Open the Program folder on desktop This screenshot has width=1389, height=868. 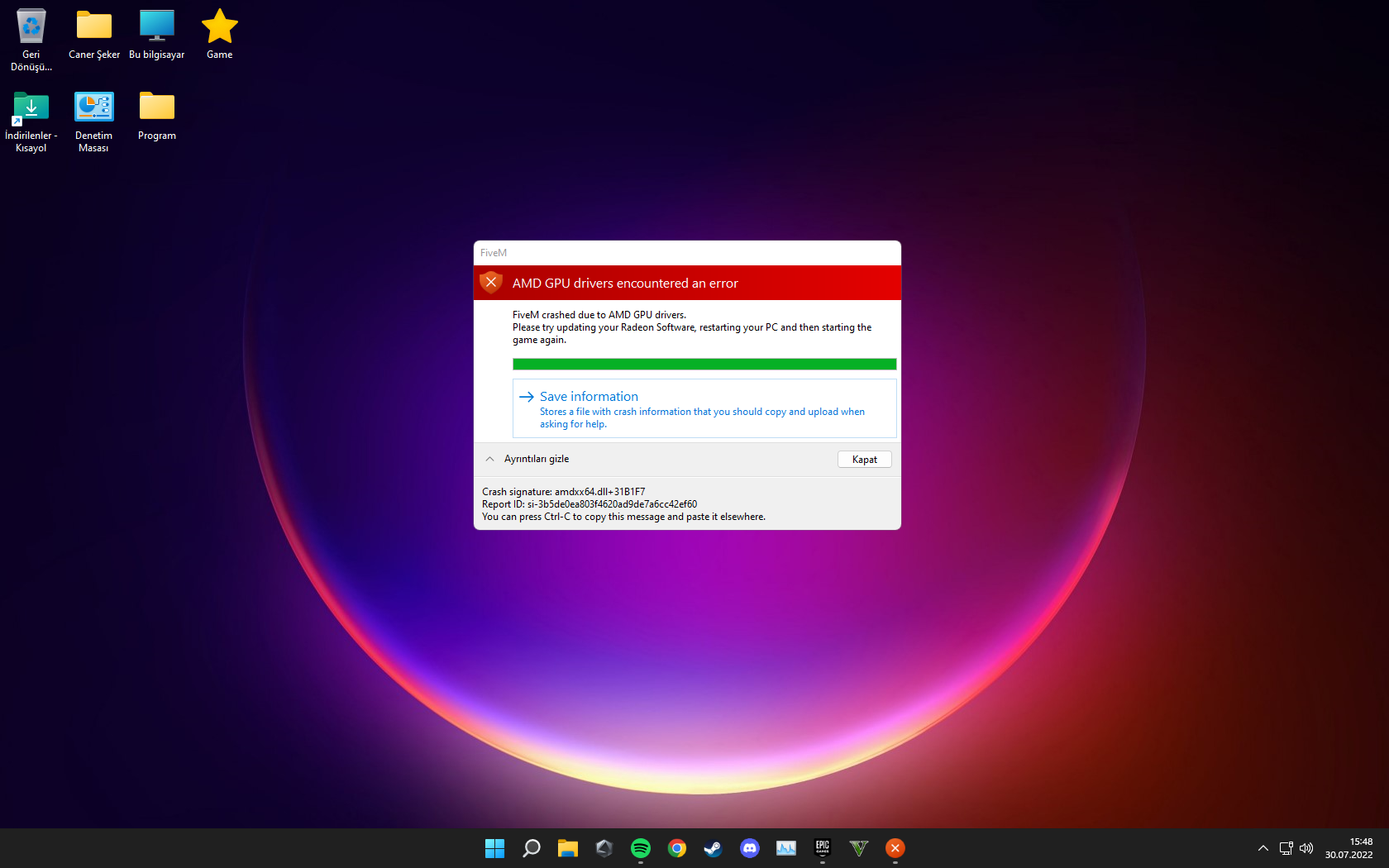pos(157,116)
